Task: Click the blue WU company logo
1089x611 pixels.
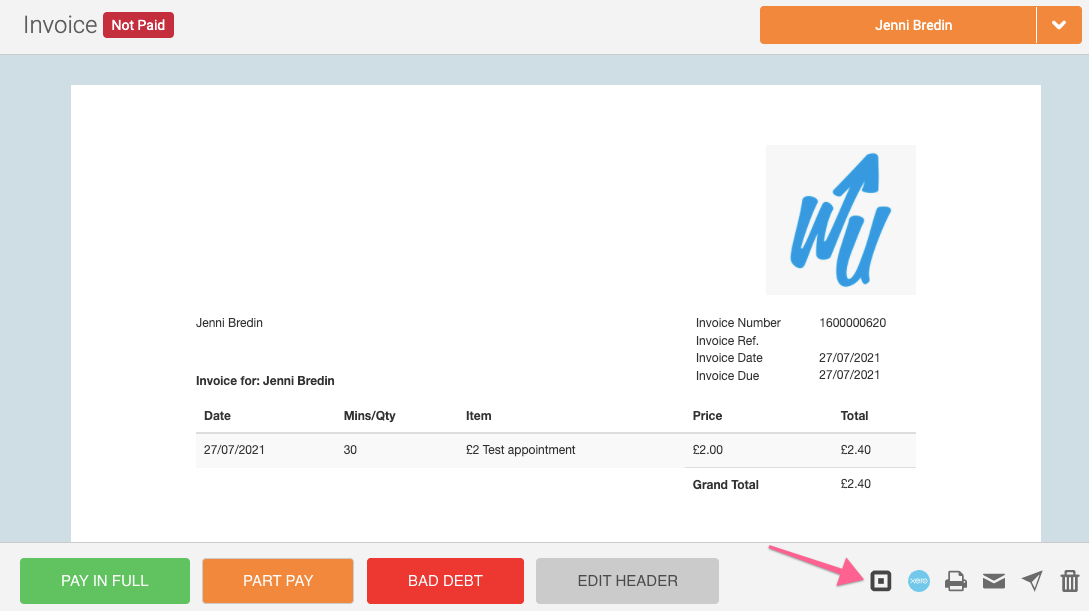Action: click(840, 219)
